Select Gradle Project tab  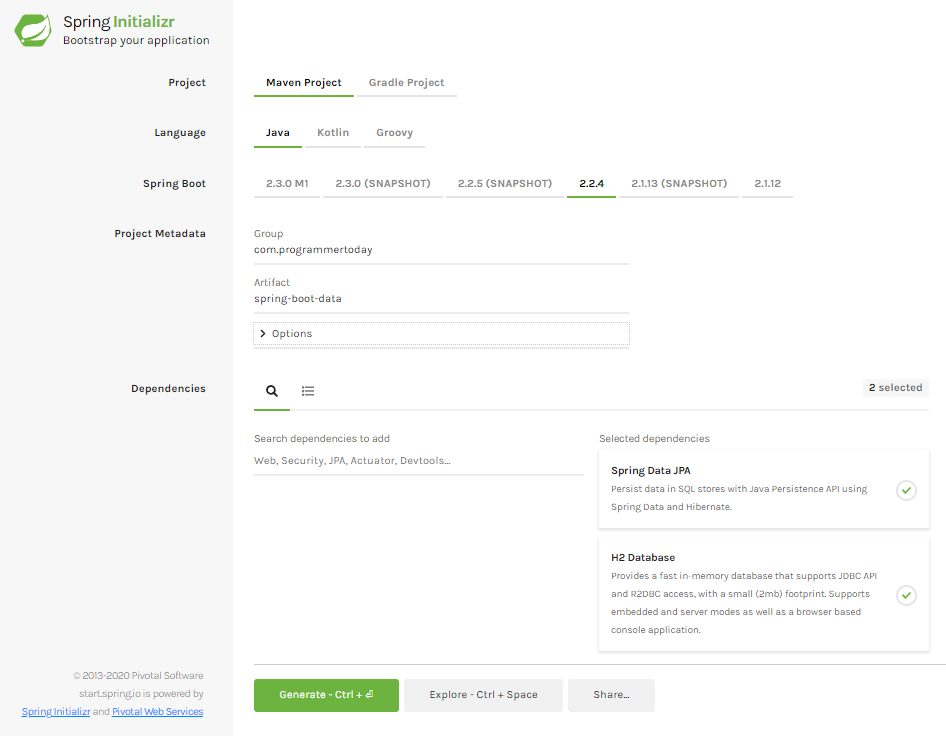click(407, 83)
